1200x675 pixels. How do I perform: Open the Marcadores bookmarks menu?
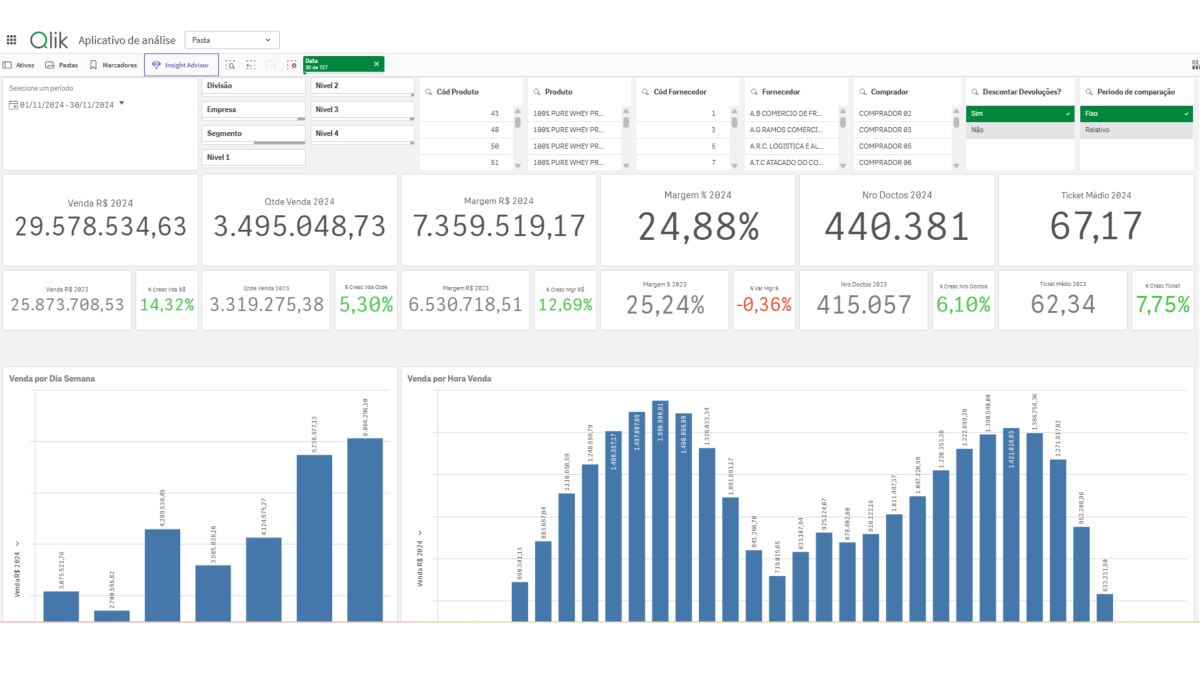[113, 65]
